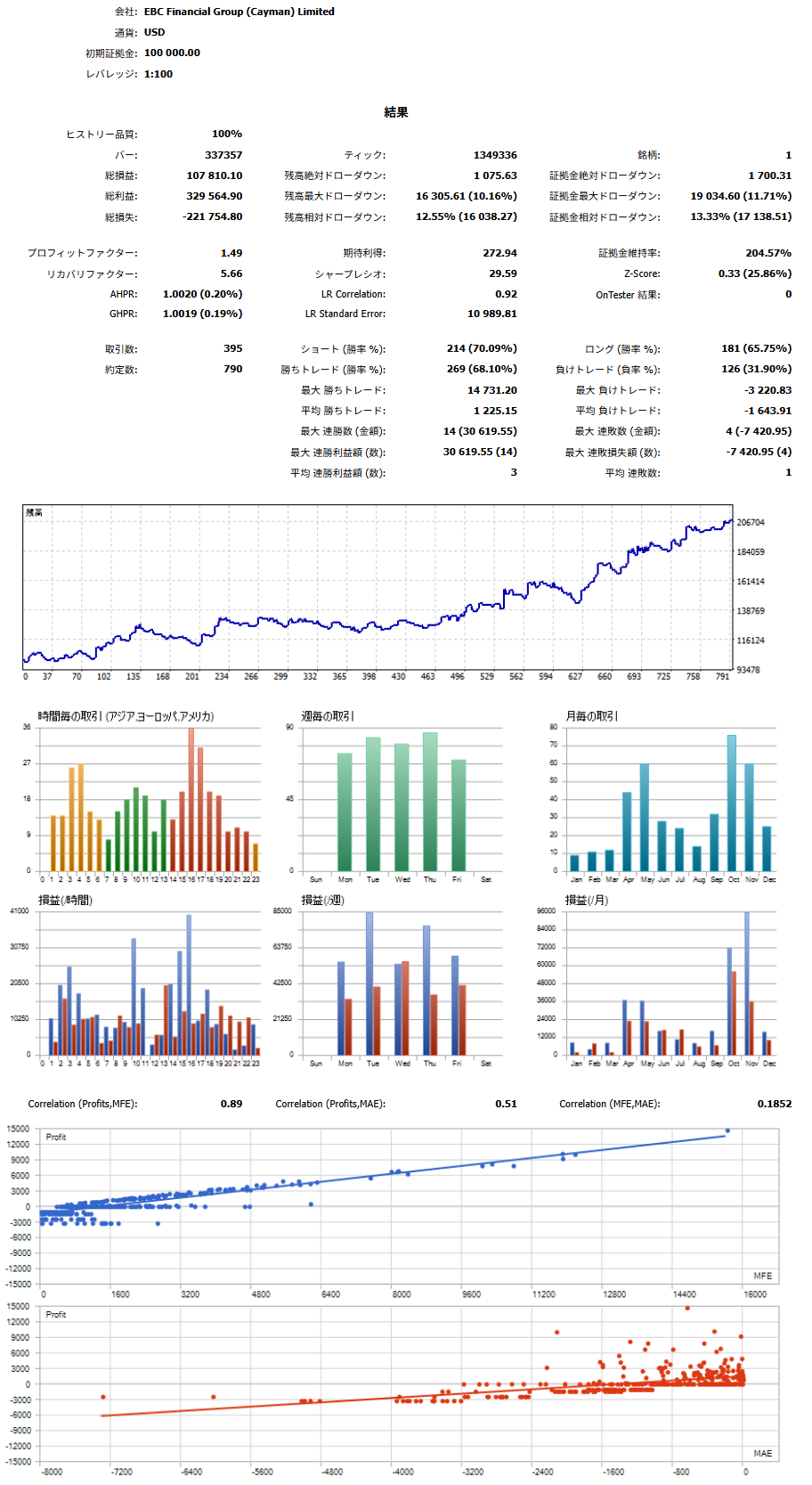Click the 週毎の取引 weekly chart title
812x1485 pixels.
point(328,716)
